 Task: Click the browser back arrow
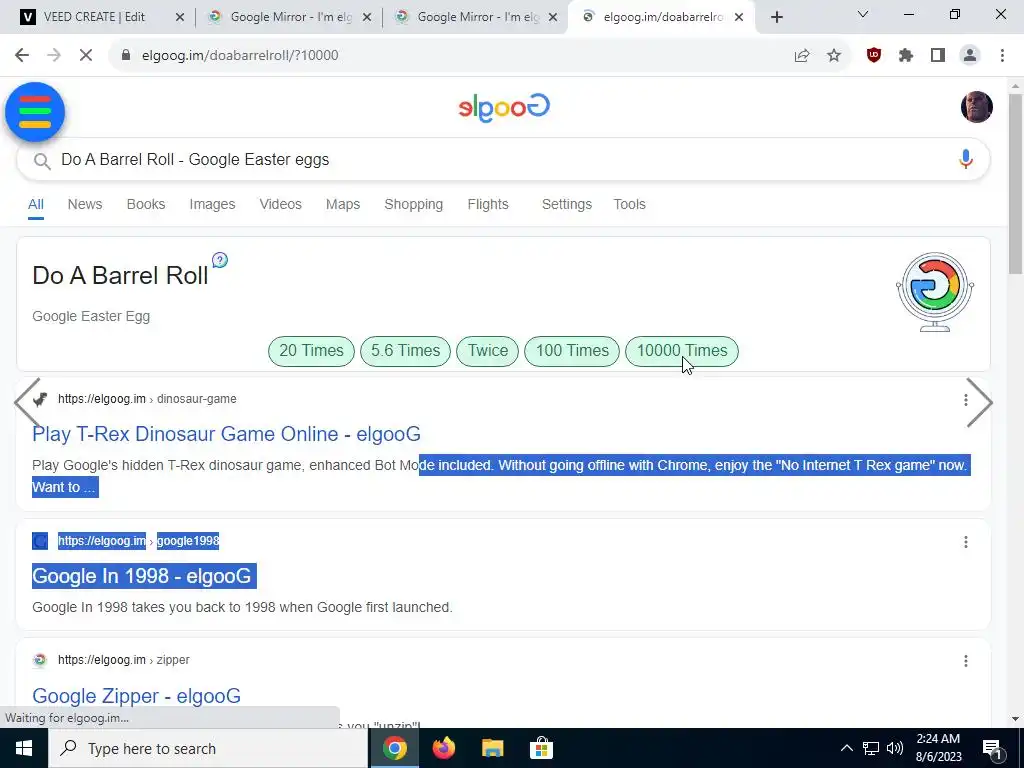click(x=22, y=55)
